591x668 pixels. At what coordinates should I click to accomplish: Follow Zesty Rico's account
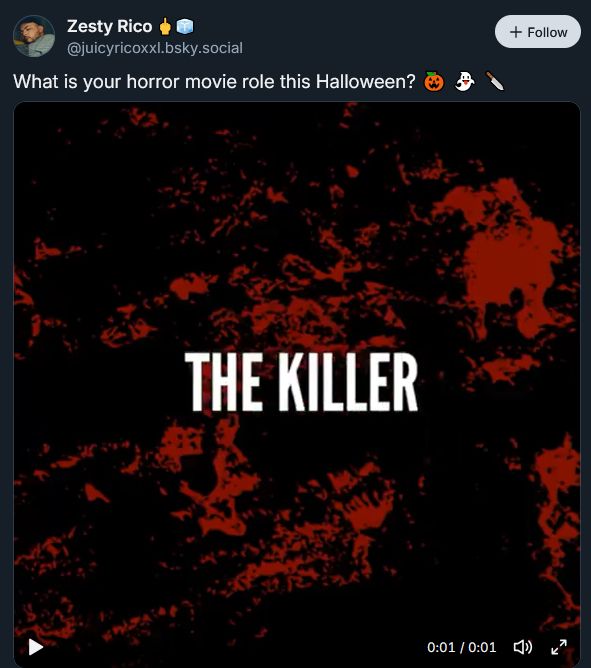(538, 32)
